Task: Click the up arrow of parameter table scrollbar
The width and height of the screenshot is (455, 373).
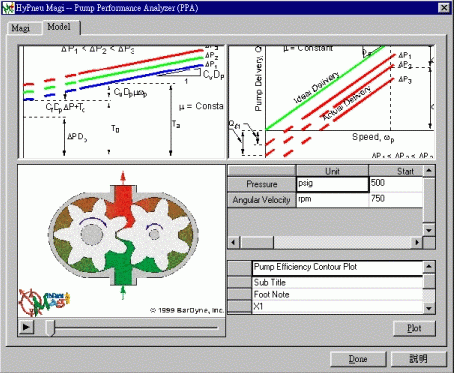Action: [429, 171]
